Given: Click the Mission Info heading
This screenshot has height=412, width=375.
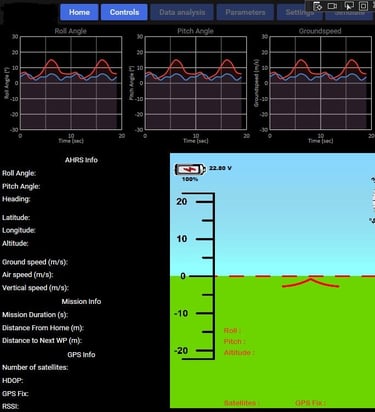Looking at the screenshot, I should (x=81, y=302).
